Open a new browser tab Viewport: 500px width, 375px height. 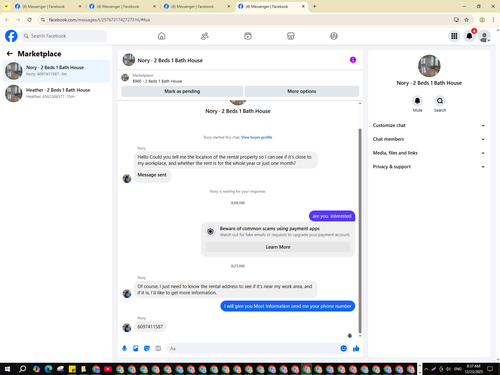[314, 6]
